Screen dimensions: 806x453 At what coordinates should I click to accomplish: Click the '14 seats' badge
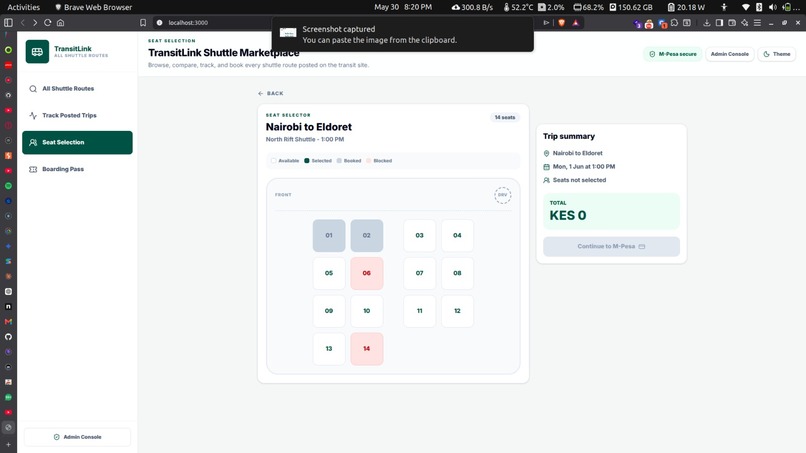coord(505,117)
